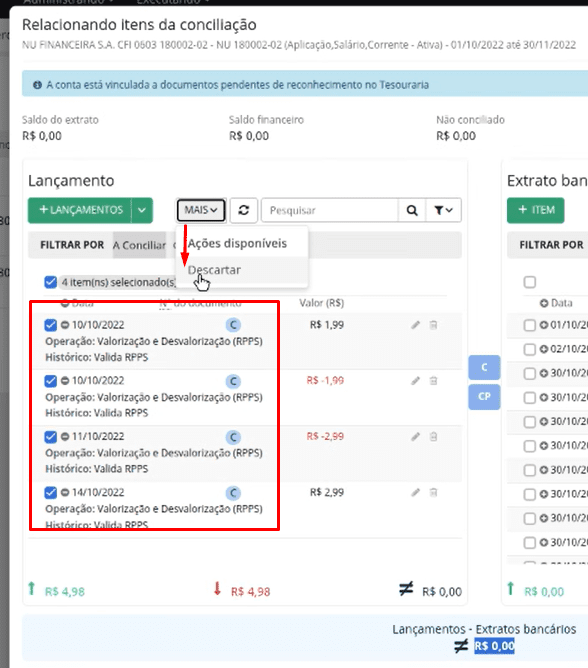Click the magnifier search icon
Image resolution: width=588 pixels, height=668 pixels.
click(412, 210)
